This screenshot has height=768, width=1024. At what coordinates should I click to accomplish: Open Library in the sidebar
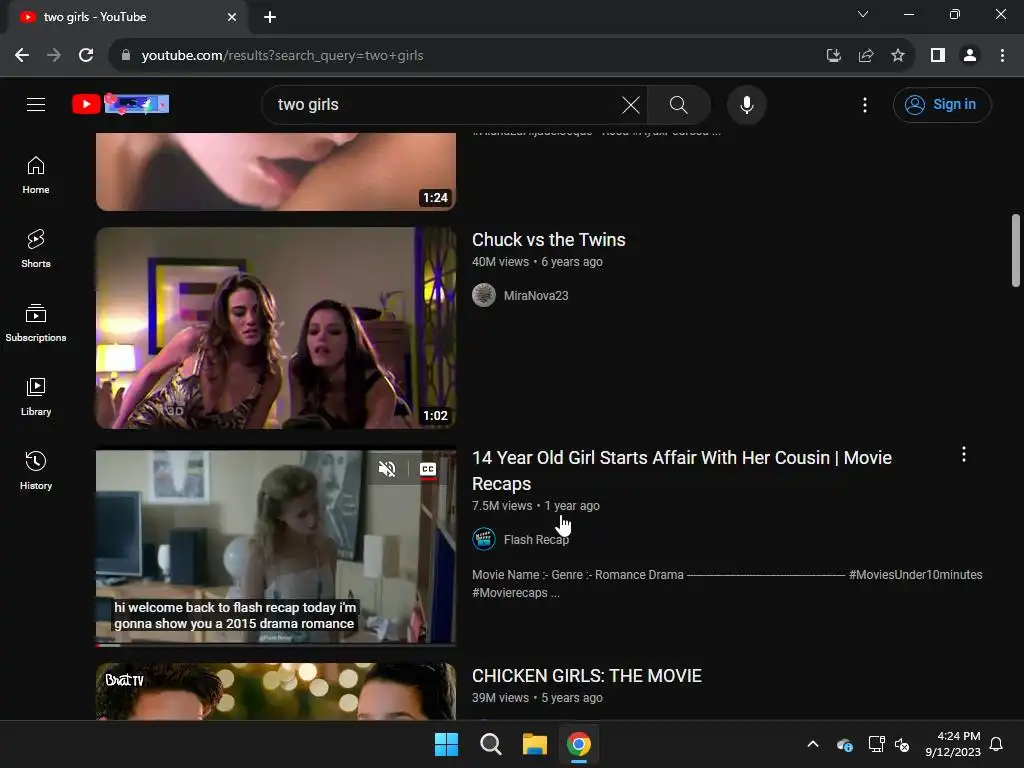tap(36, 397)
